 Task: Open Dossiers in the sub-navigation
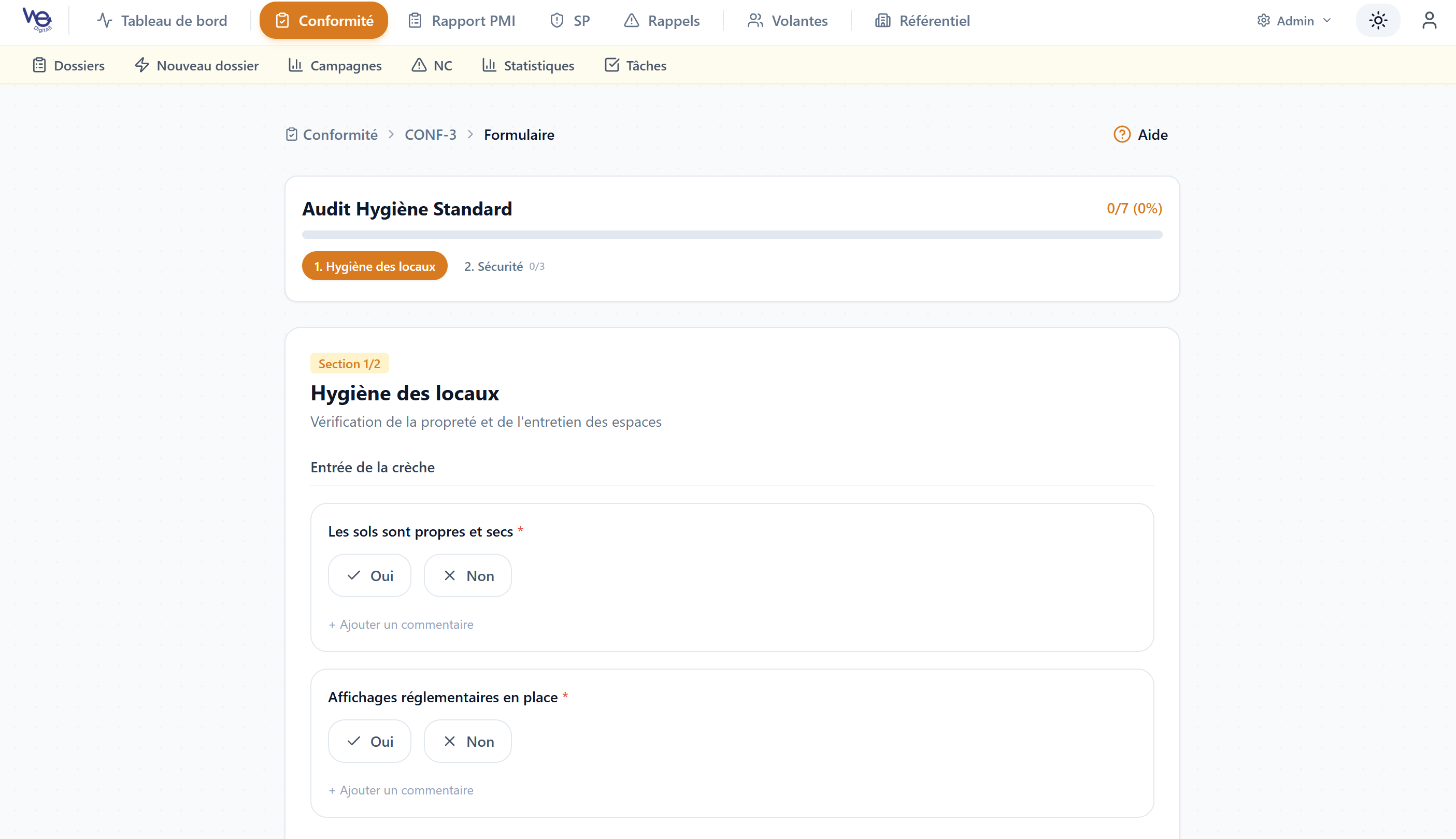click(68, 66)
